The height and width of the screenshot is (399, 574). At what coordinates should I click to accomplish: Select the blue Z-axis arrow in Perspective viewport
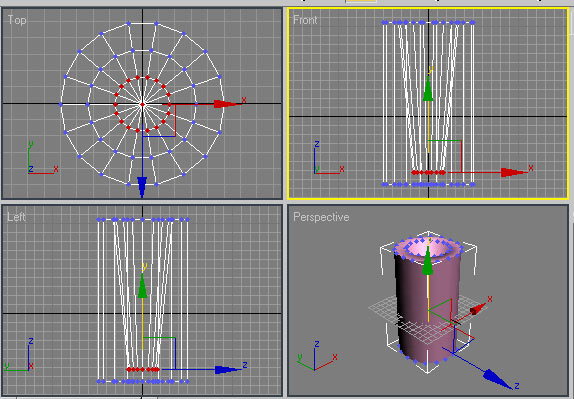496,379
